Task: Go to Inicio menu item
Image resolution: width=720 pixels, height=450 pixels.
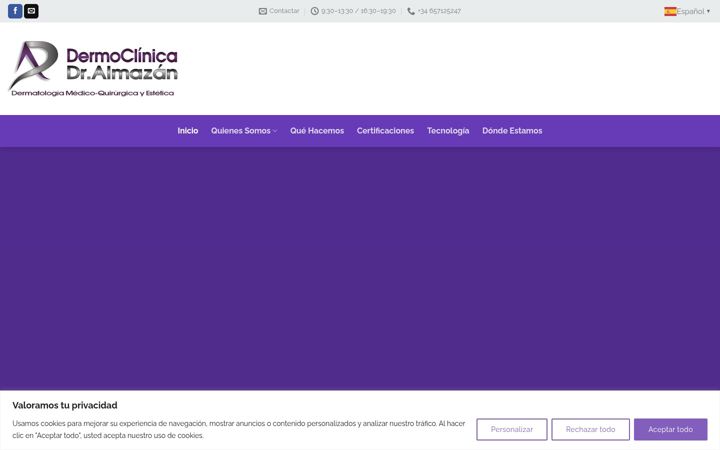Action: pyautogui.click(x=188, y=131)
